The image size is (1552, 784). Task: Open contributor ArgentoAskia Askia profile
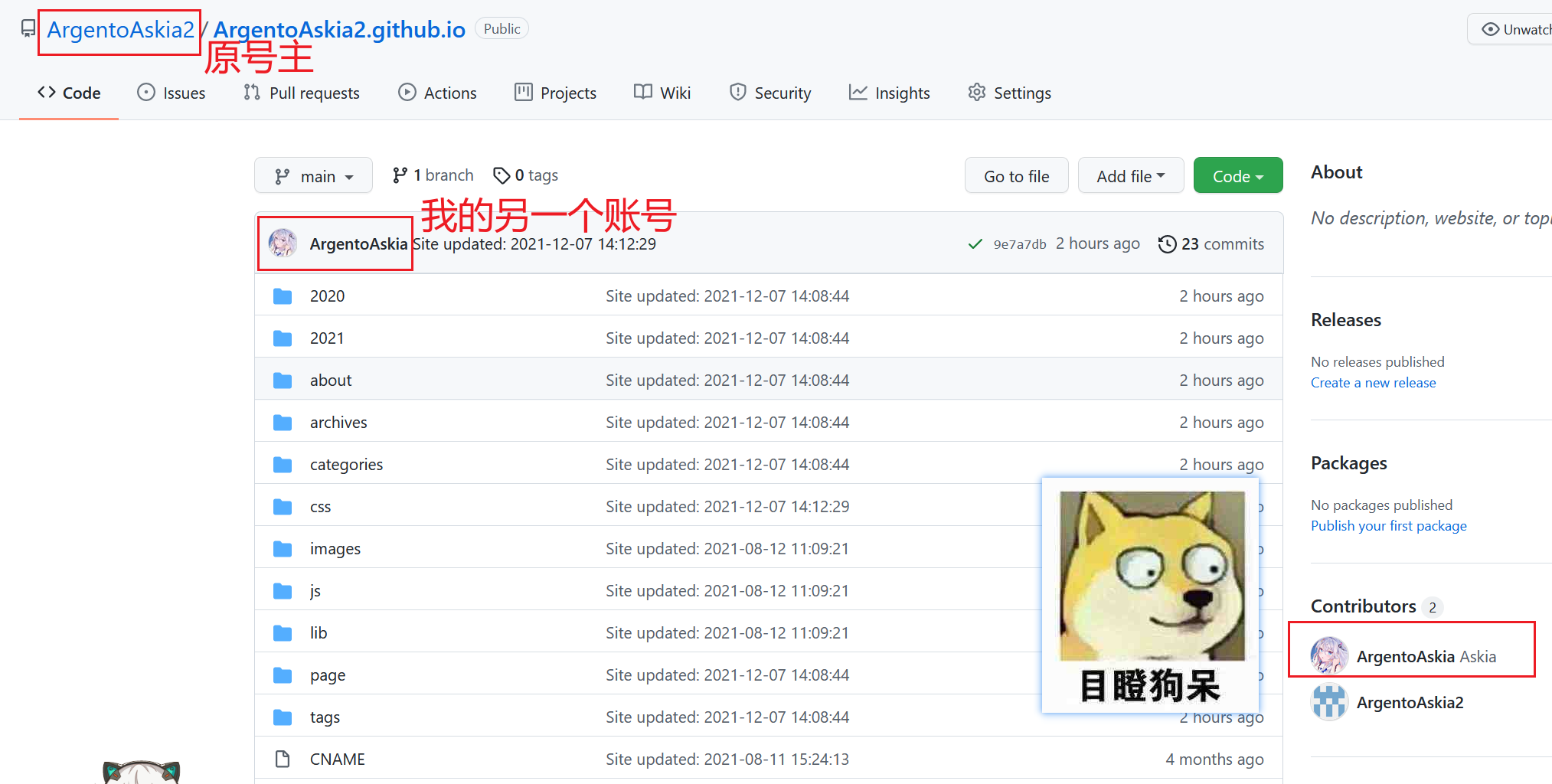(x=1426, y=657)
